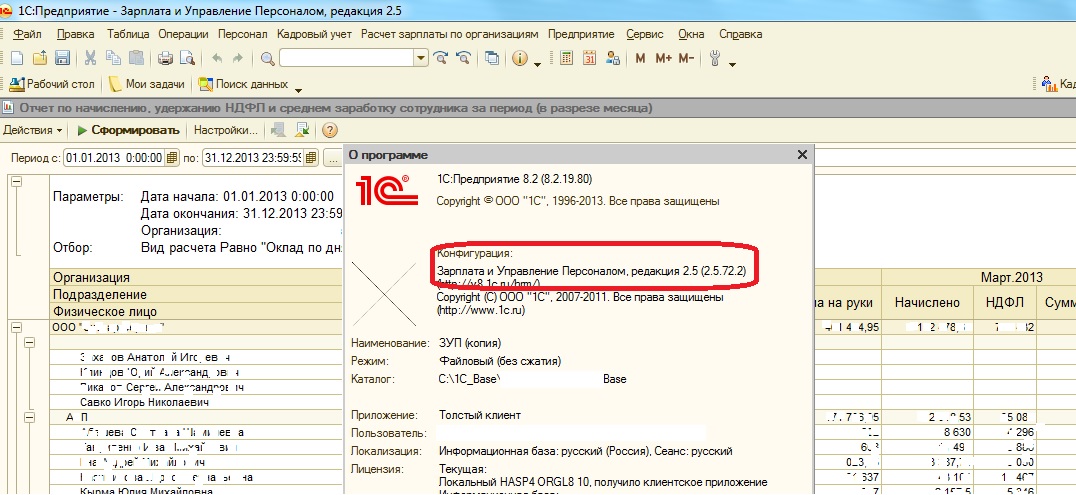Click the period end date field
This screenshot has height=495, width=1076.
click(254, 157)
